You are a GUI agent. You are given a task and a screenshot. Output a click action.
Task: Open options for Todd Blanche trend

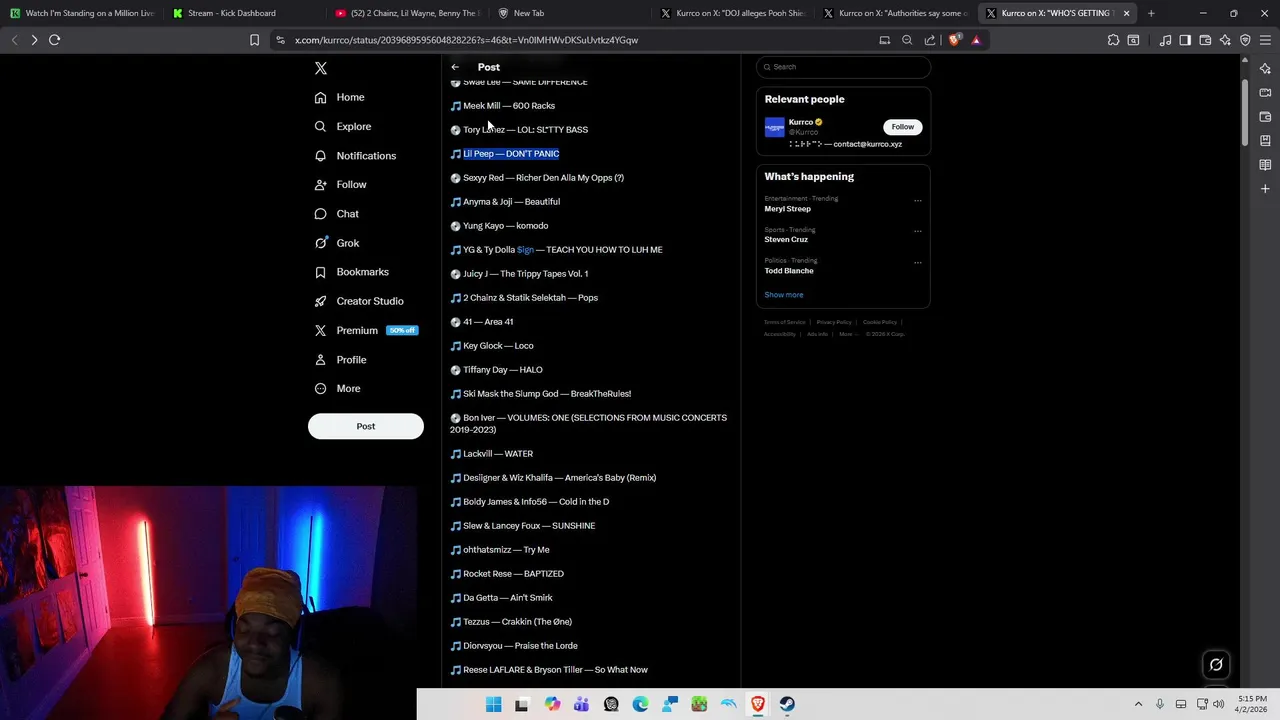(x=917, y=262)
